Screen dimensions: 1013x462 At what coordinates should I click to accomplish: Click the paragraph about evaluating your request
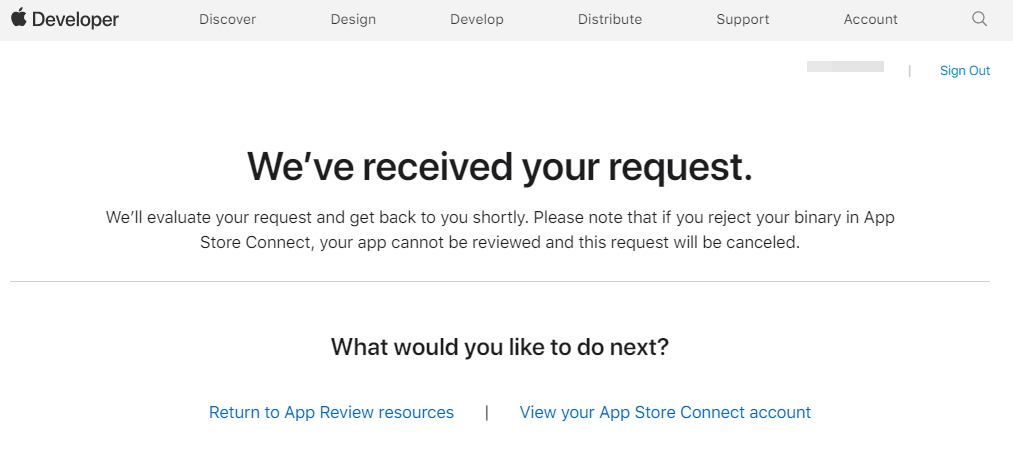[500, 230]
